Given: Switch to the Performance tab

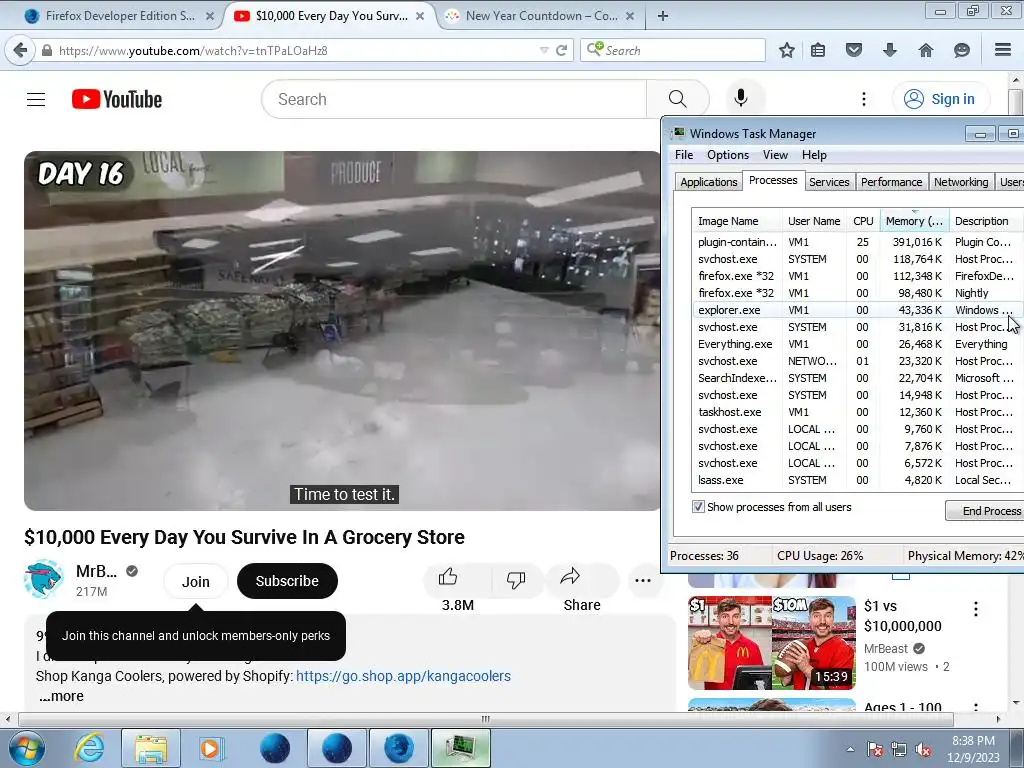Looking at the screenshot, I should [891, 182].
